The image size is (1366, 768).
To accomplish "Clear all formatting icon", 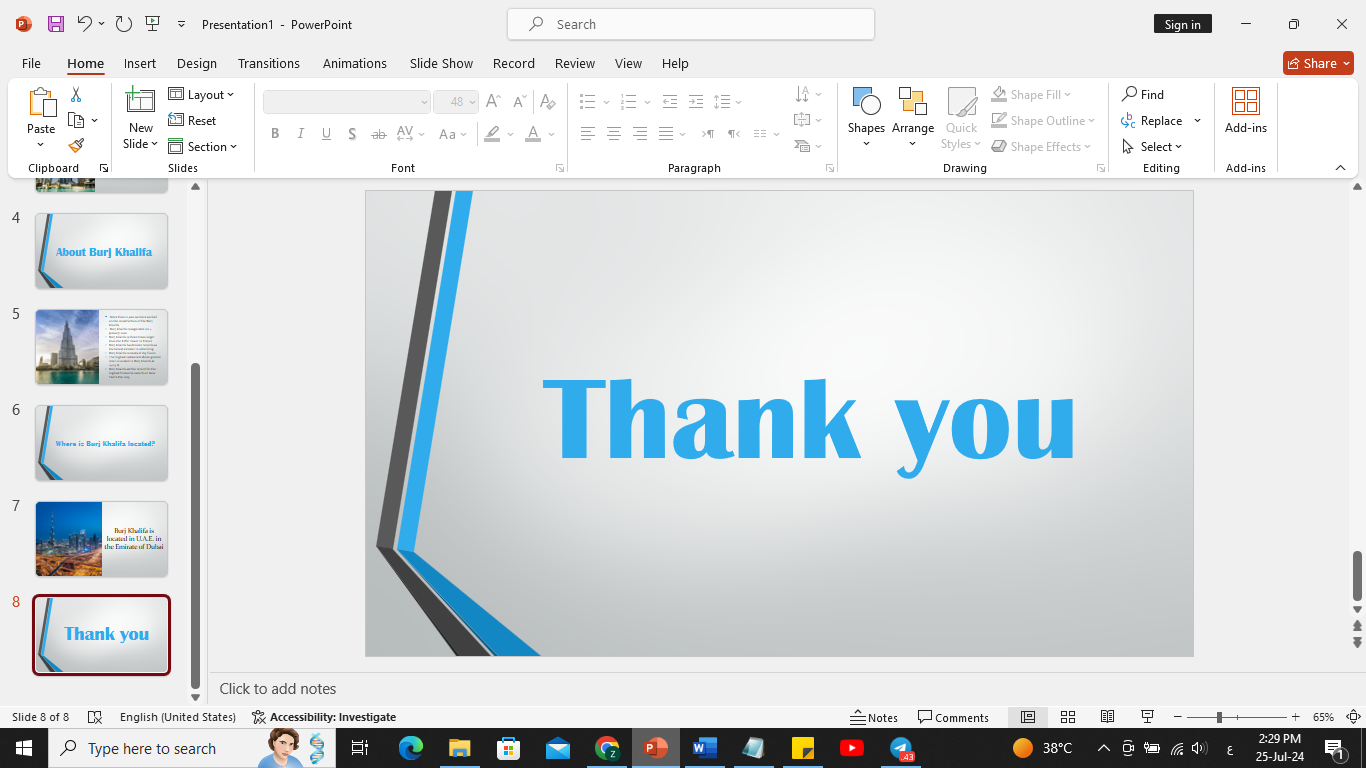I will point(546,102).
